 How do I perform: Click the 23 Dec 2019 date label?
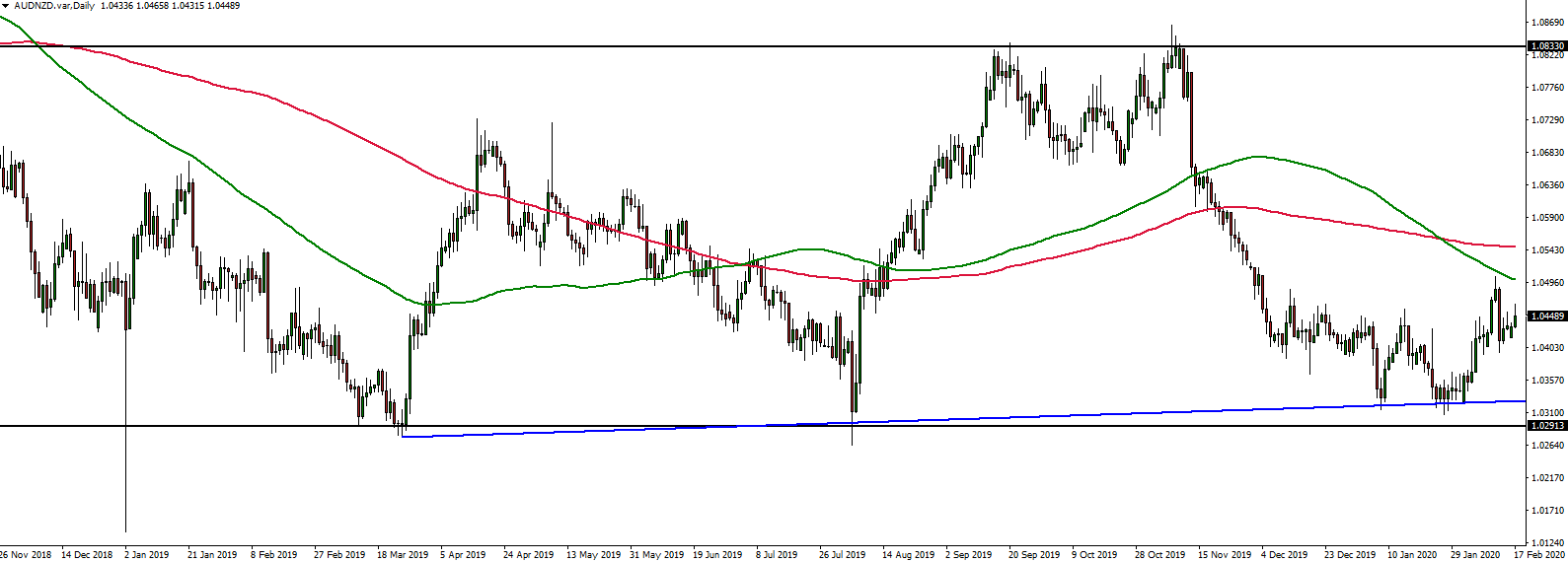(1350, 555)
